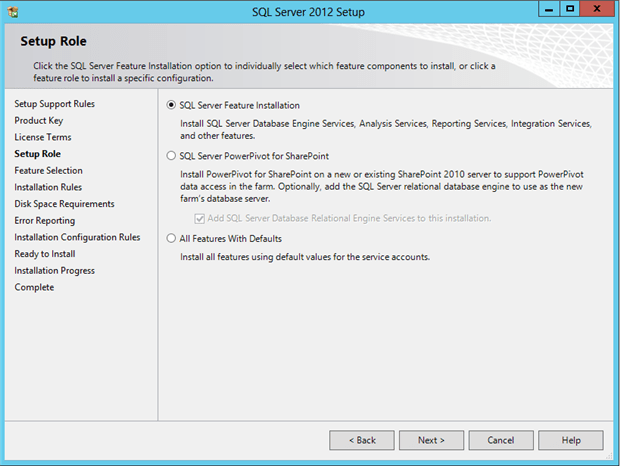The width and height of the screenshot is (620, 466).
Task: Select Setup Role step in sidebar
Action: (x=38, y=154)
